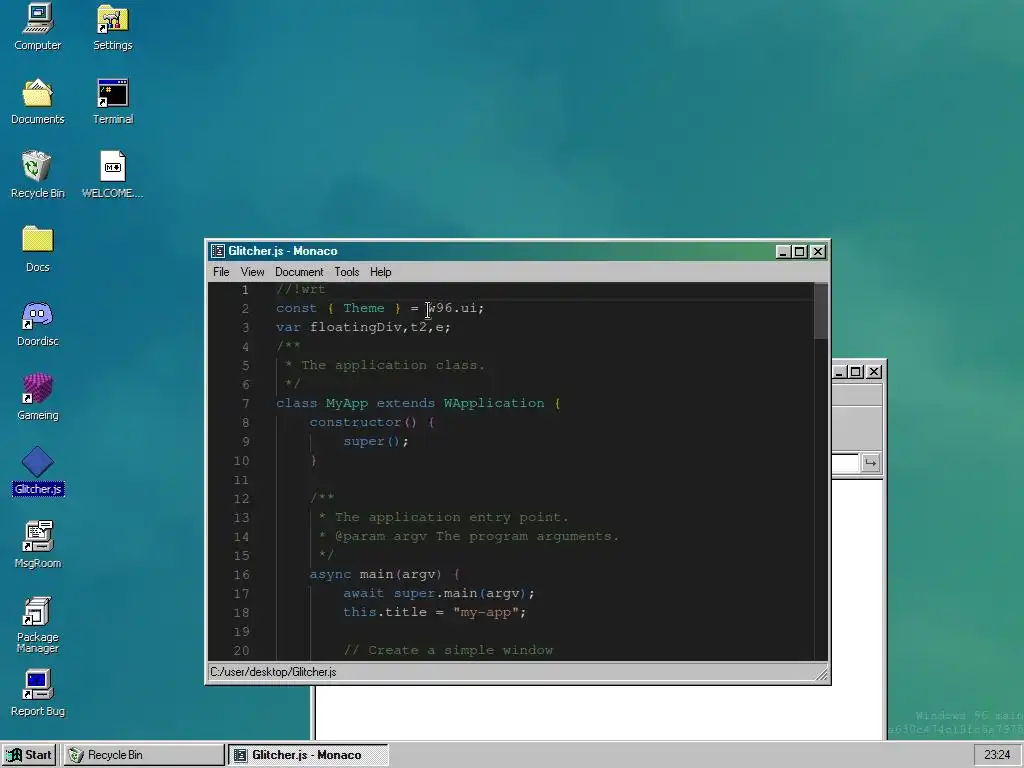Minimize the Monaco editor window
The image size is (1024, 768).
(x=782, y=251)
